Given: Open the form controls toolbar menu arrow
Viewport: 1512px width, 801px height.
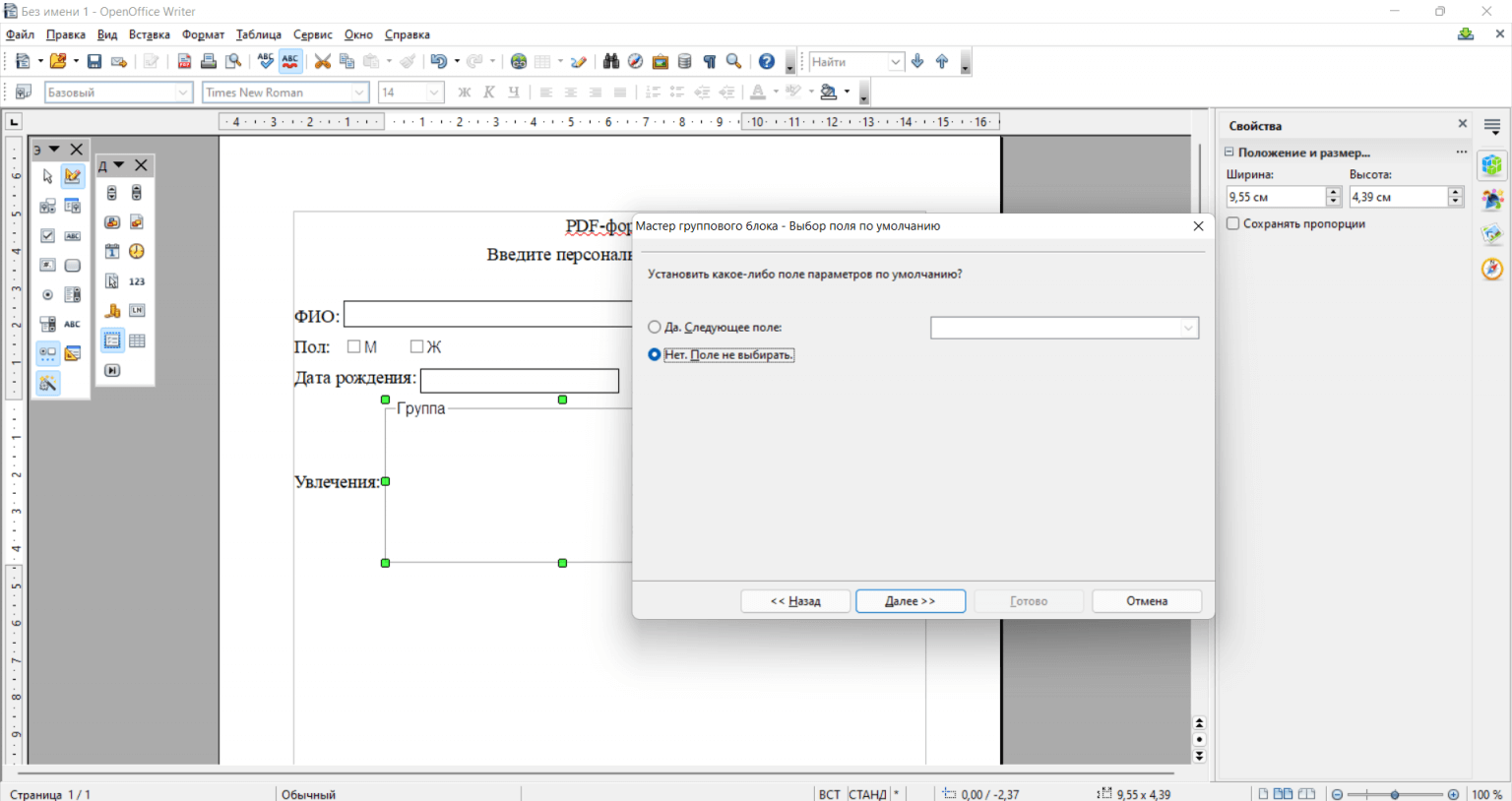Looking at the screenshot, I should 54,150.
